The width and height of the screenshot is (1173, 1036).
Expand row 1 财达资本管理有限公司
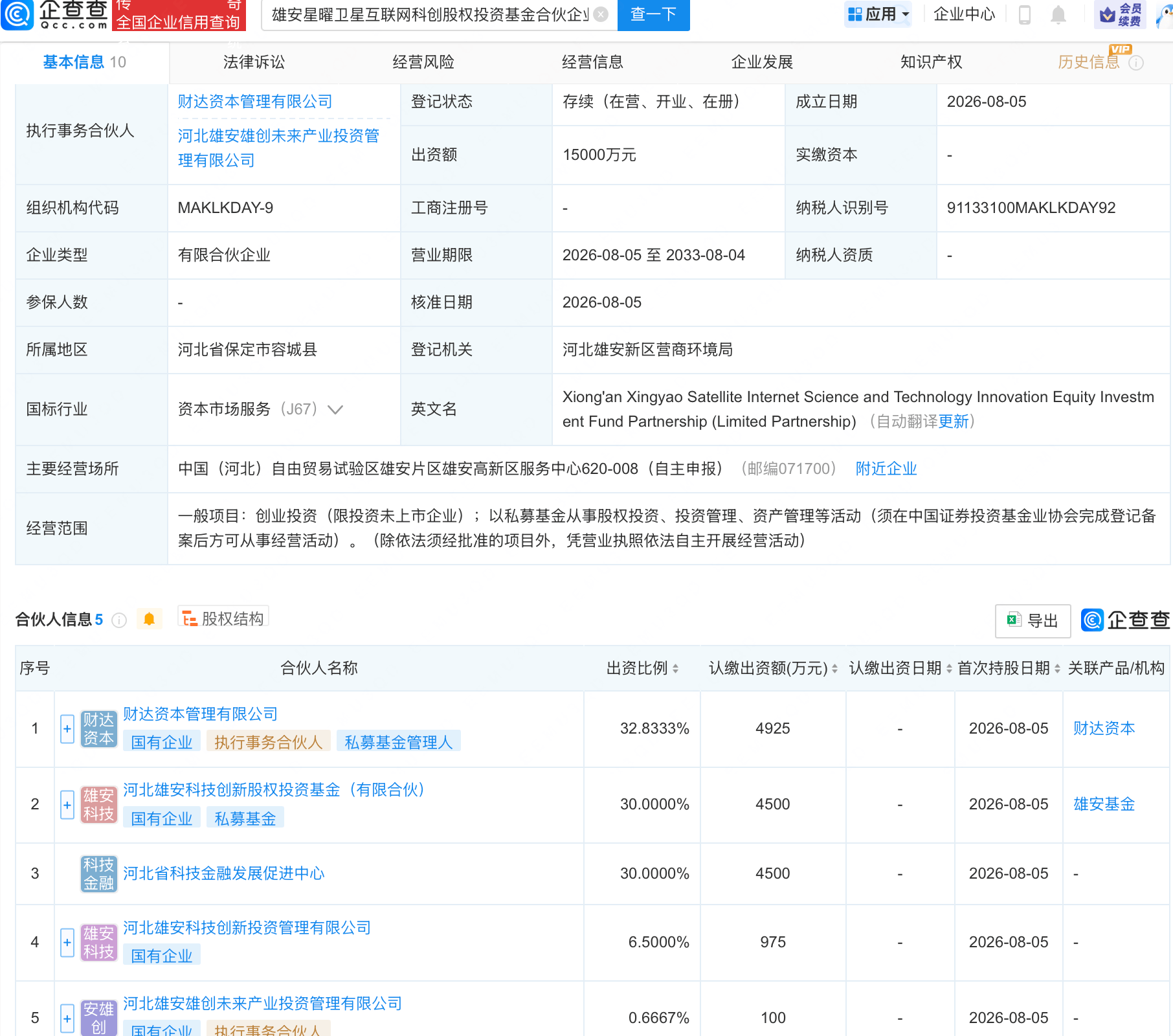tap(67, 729)
